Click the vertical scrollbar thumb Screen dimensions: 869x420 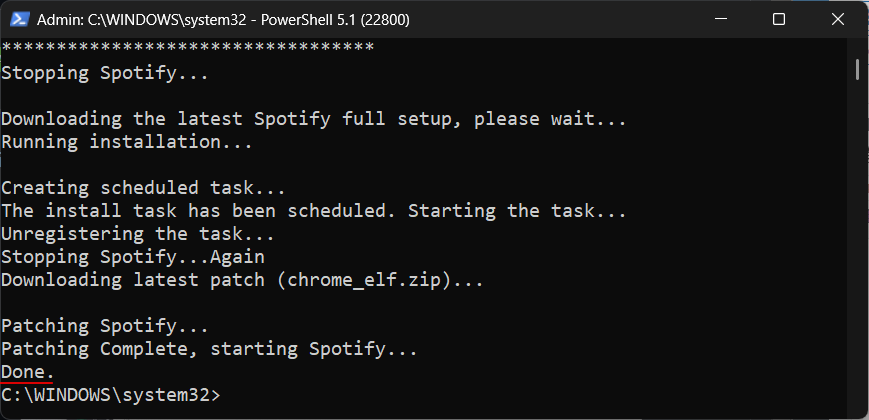tap(857, 68)
